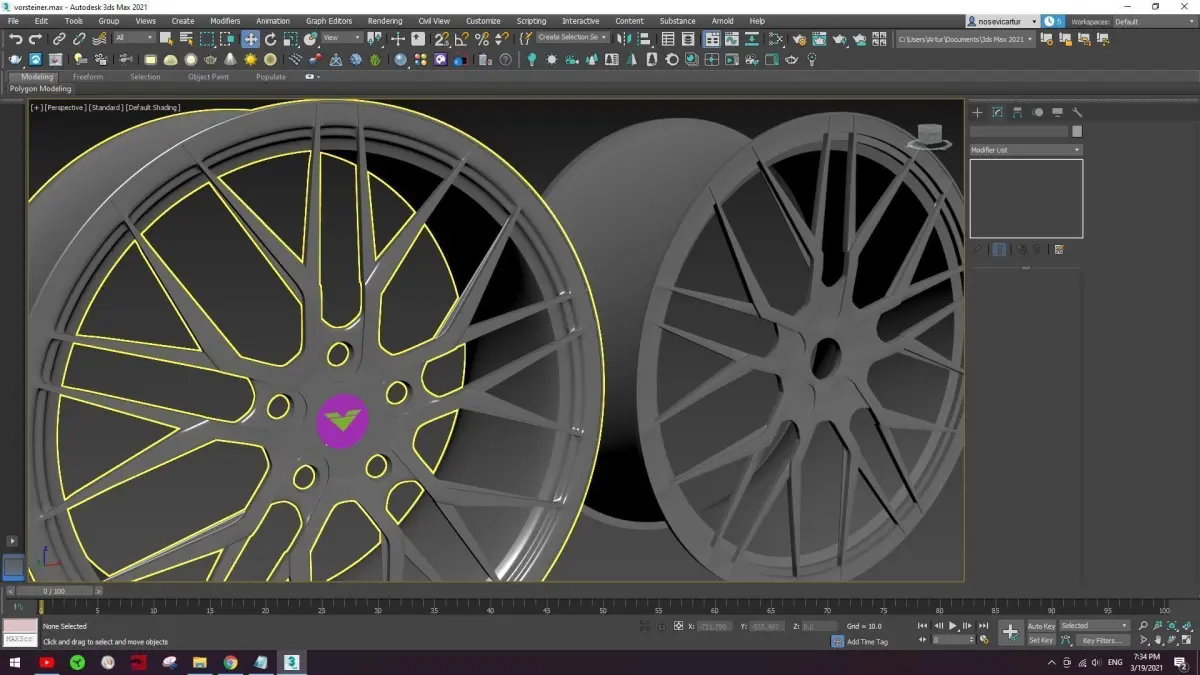Open Select by Name list icon
This screenshot has width=1200, height=675.
pyautogui.click(x=186, y=38)
